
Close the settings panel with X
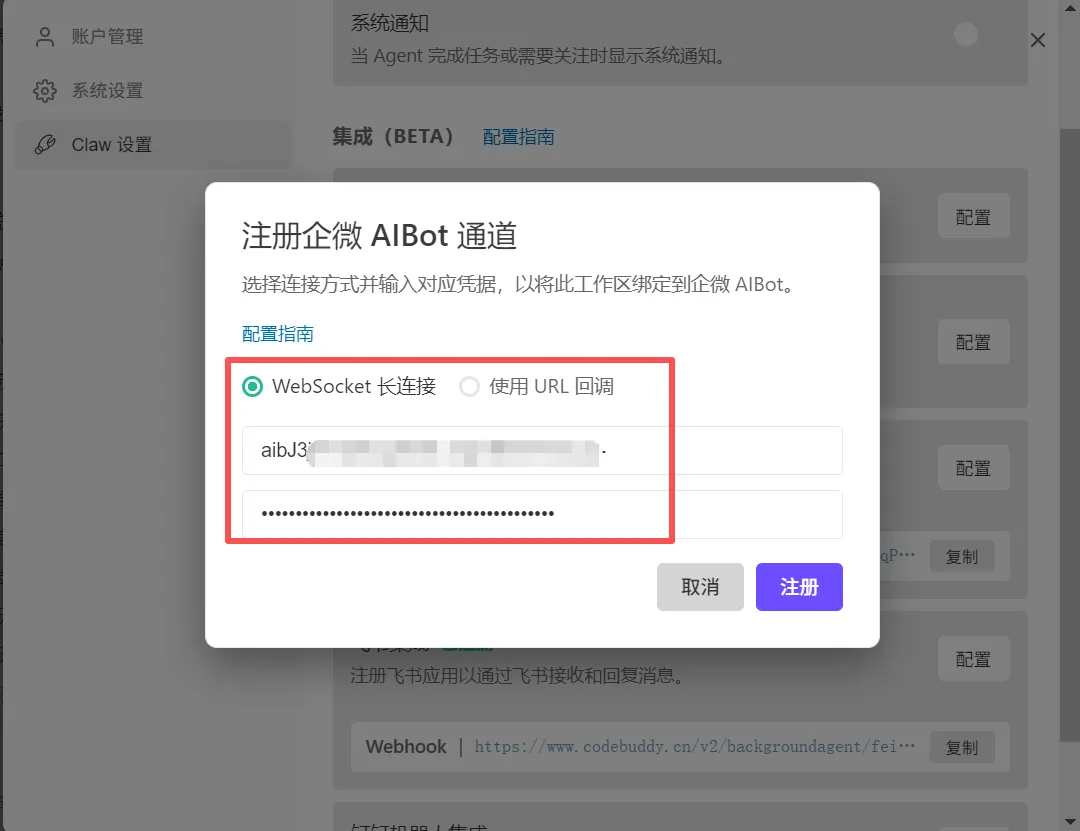1038,40
